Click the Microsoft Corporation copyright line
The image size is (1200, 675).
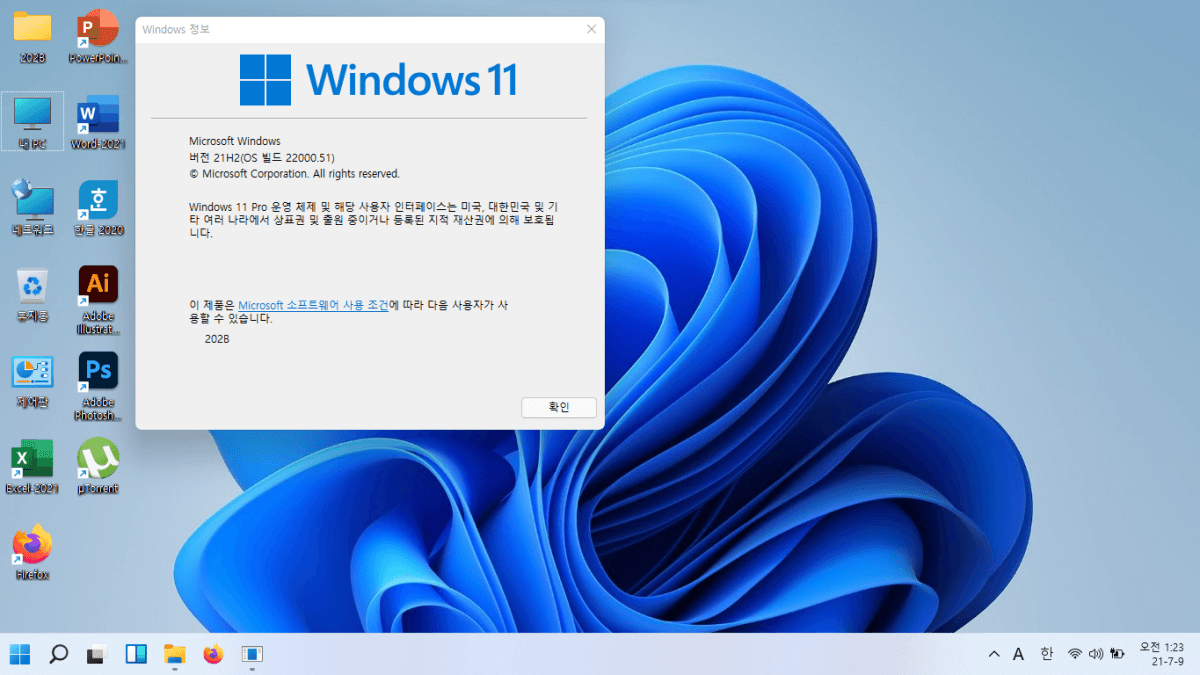[x=295, y=174]
